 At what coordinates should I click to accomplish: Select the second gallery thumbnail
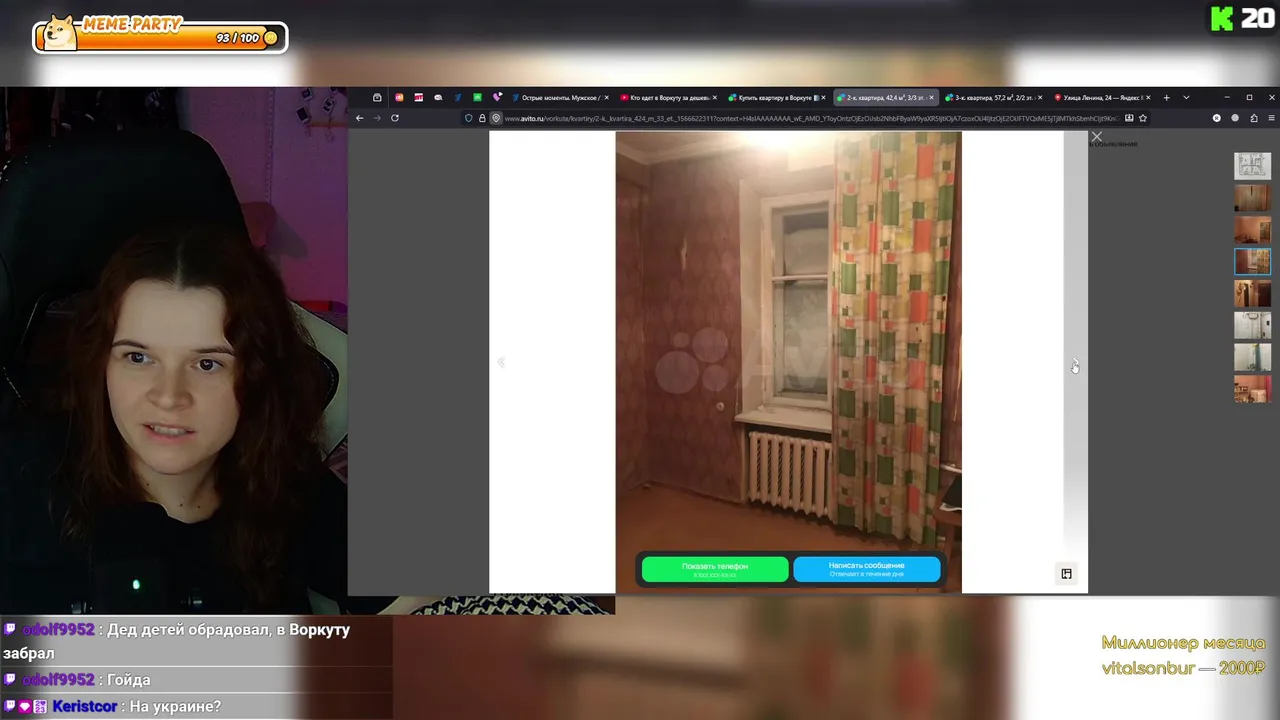point(1252,197)
